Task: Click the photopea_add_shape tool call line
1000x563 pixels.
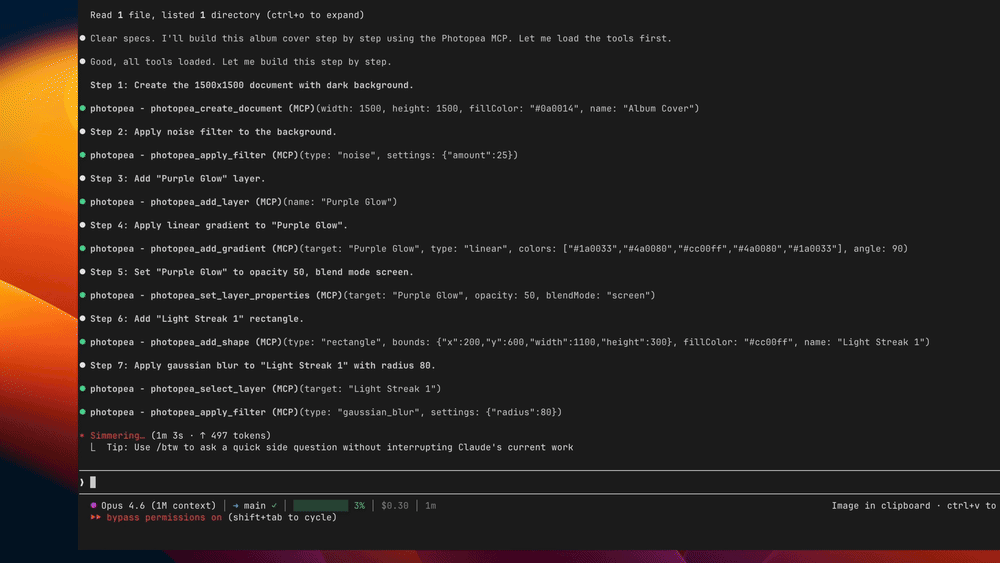Action: click(x=510, y=342)
